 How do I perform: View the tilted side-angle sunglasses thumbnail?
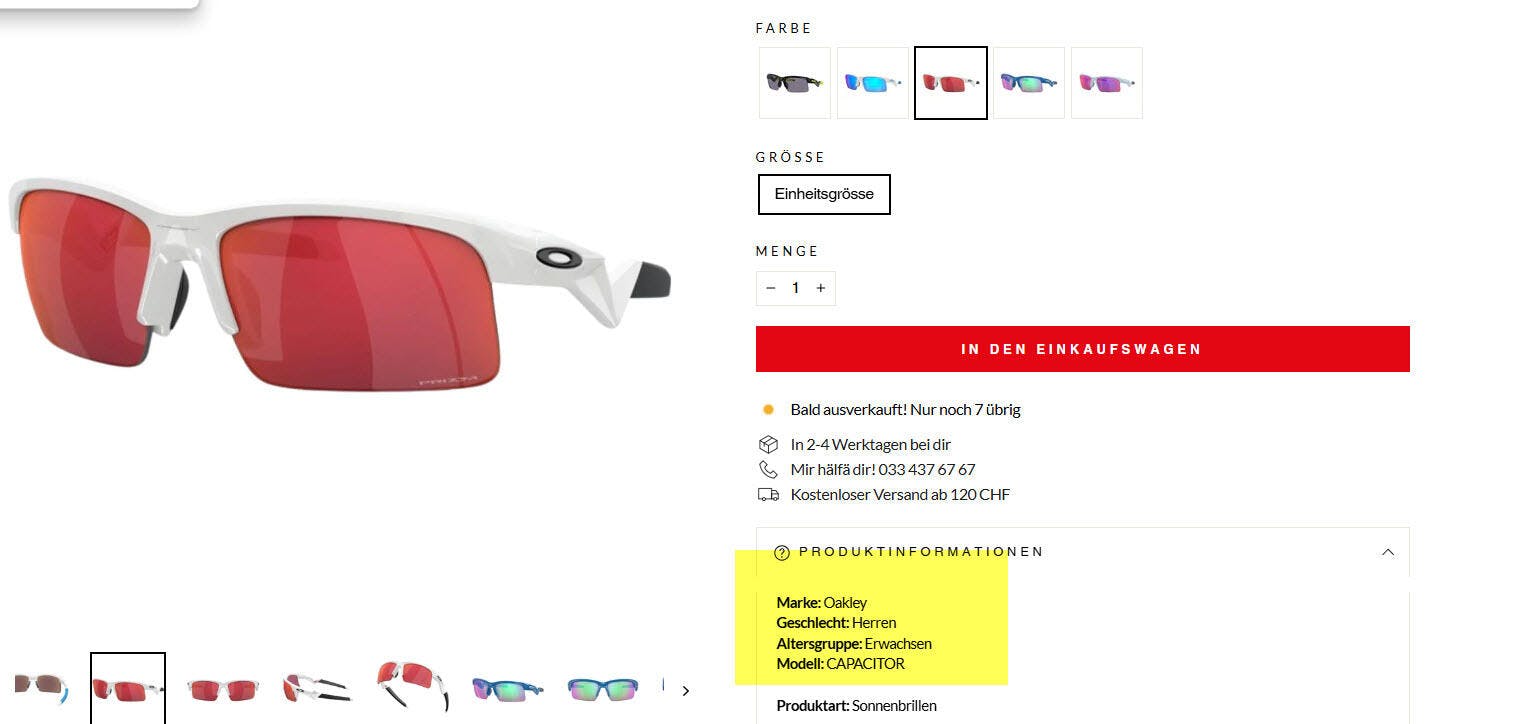pyautogui.click(x=413, y=688)
